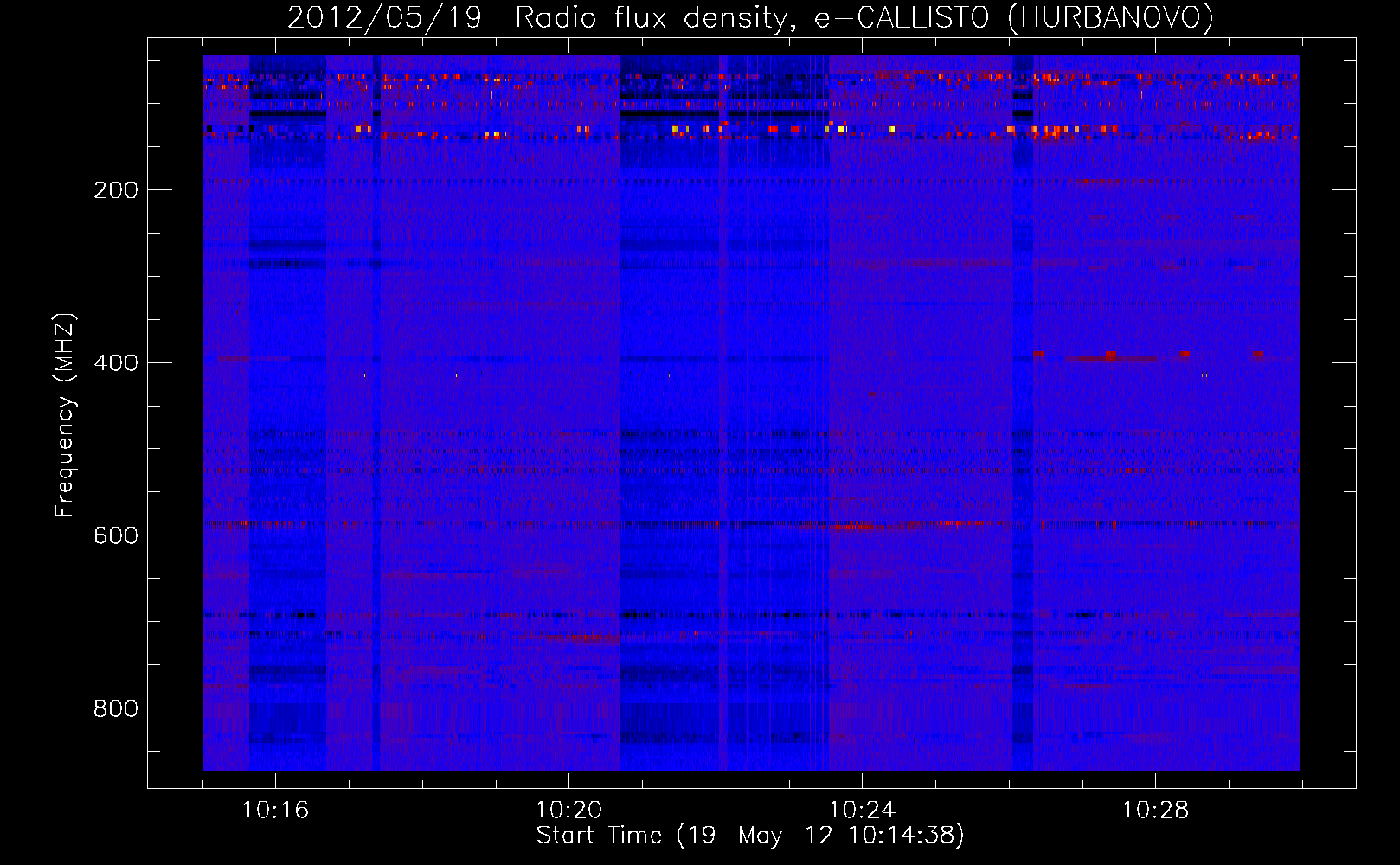Click the Frequency (MHZ) axis title

click(65, 415)
